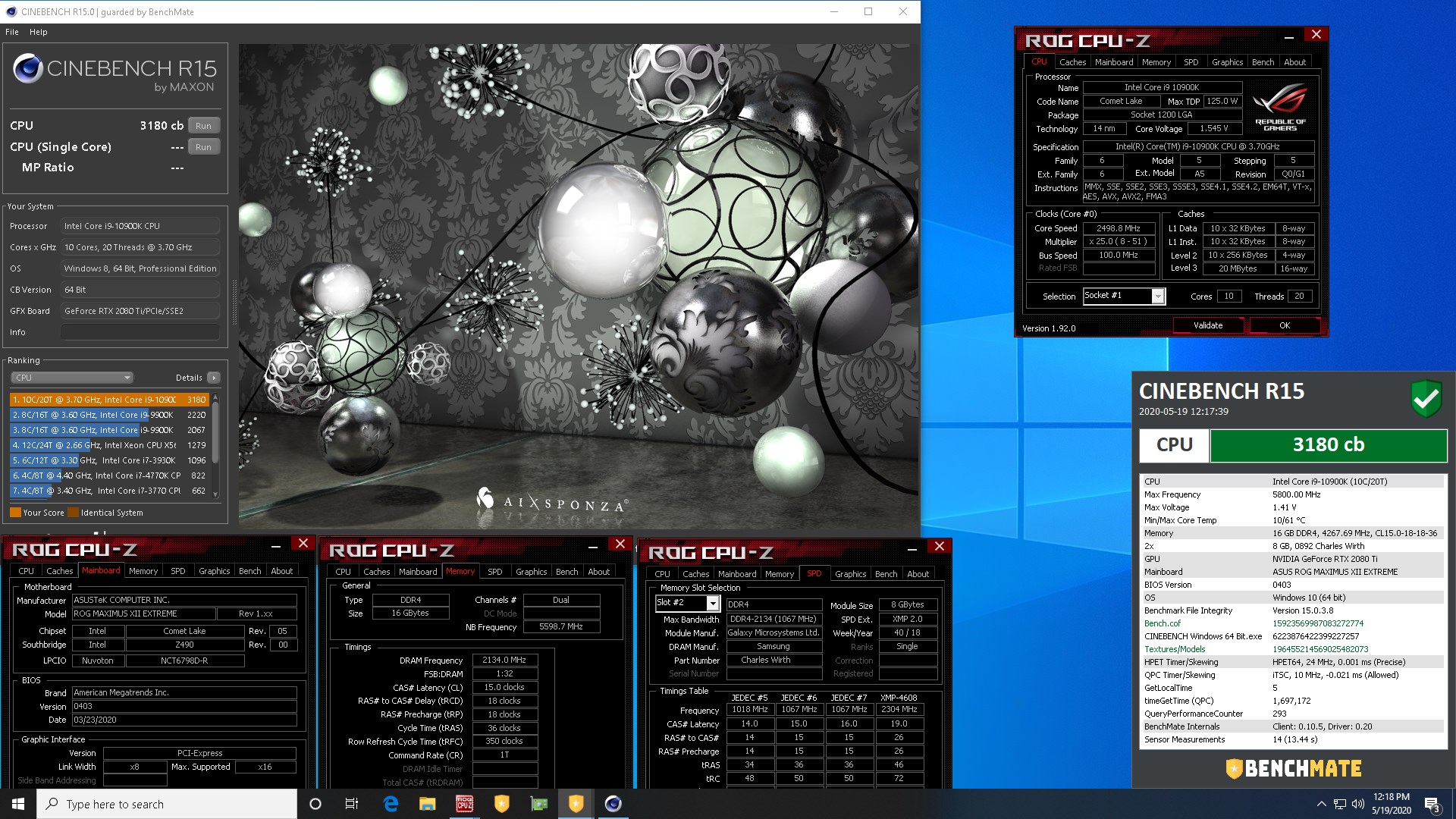Select ranking entry Xeon 12C/24T
1456x819 pixels.
point(109,445)
